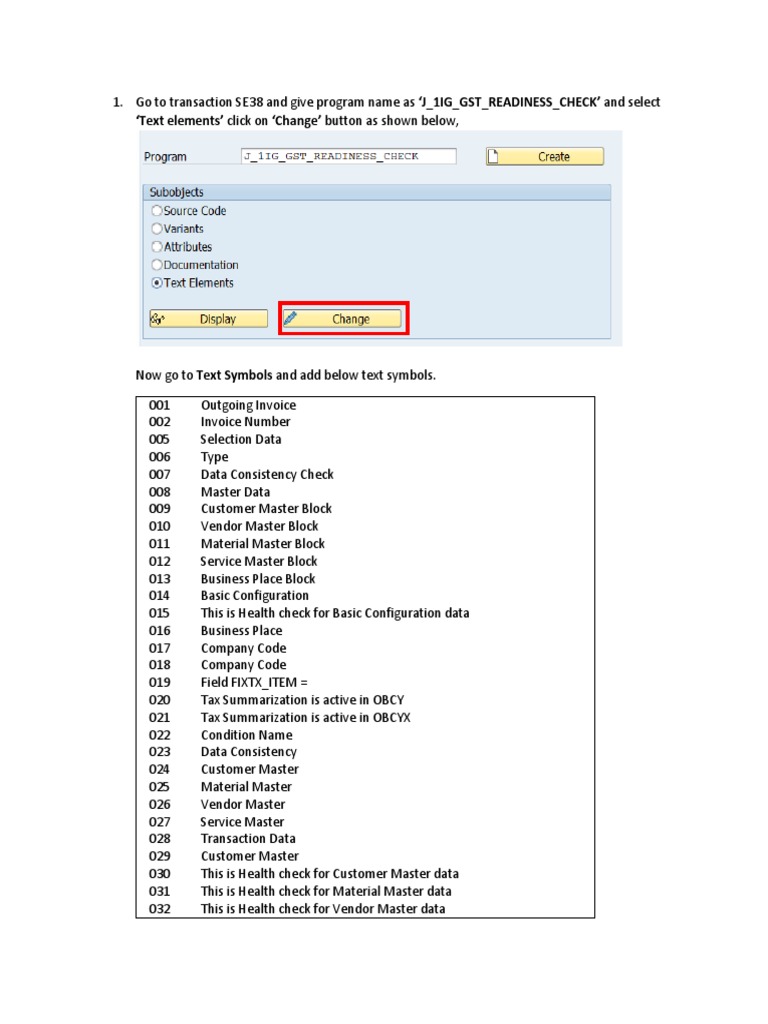This screenshot has width=768, height=1024.
Task: Click the blank page icon on Create
Action: [x=493, y=156]
